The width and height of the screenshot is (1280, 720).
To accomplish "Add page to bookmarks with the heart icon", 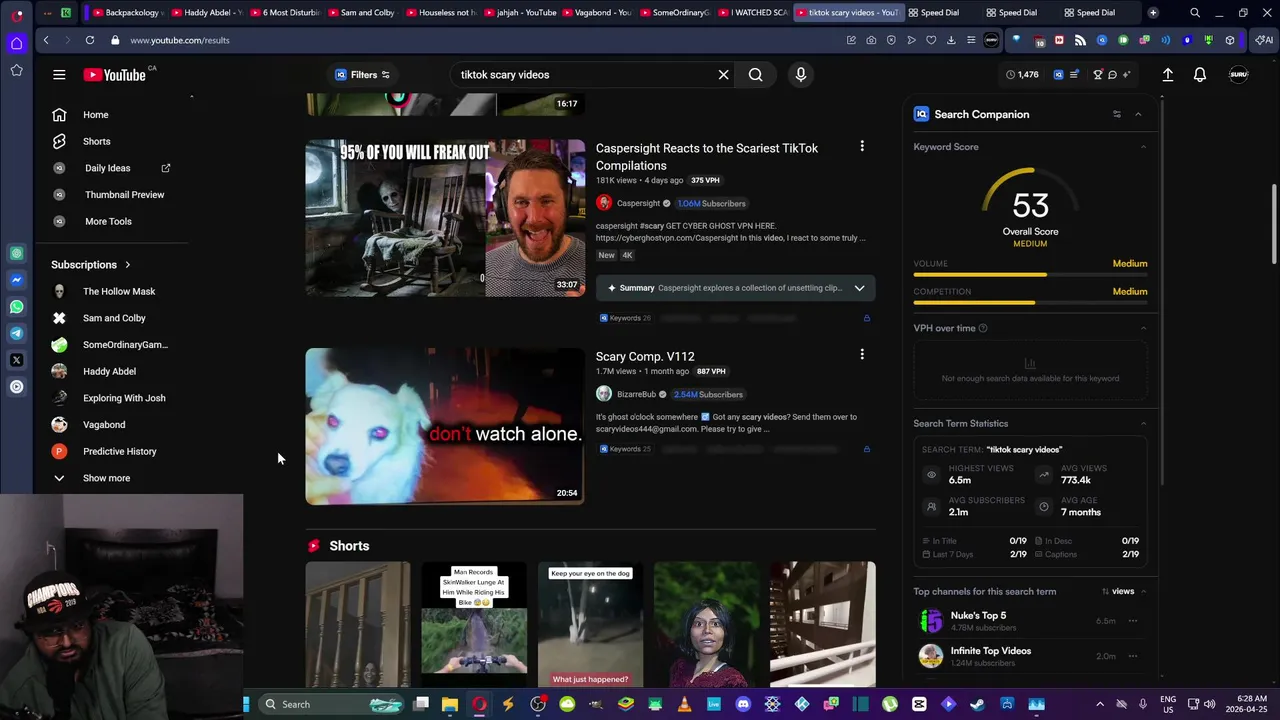I will (x=931, y=40).
